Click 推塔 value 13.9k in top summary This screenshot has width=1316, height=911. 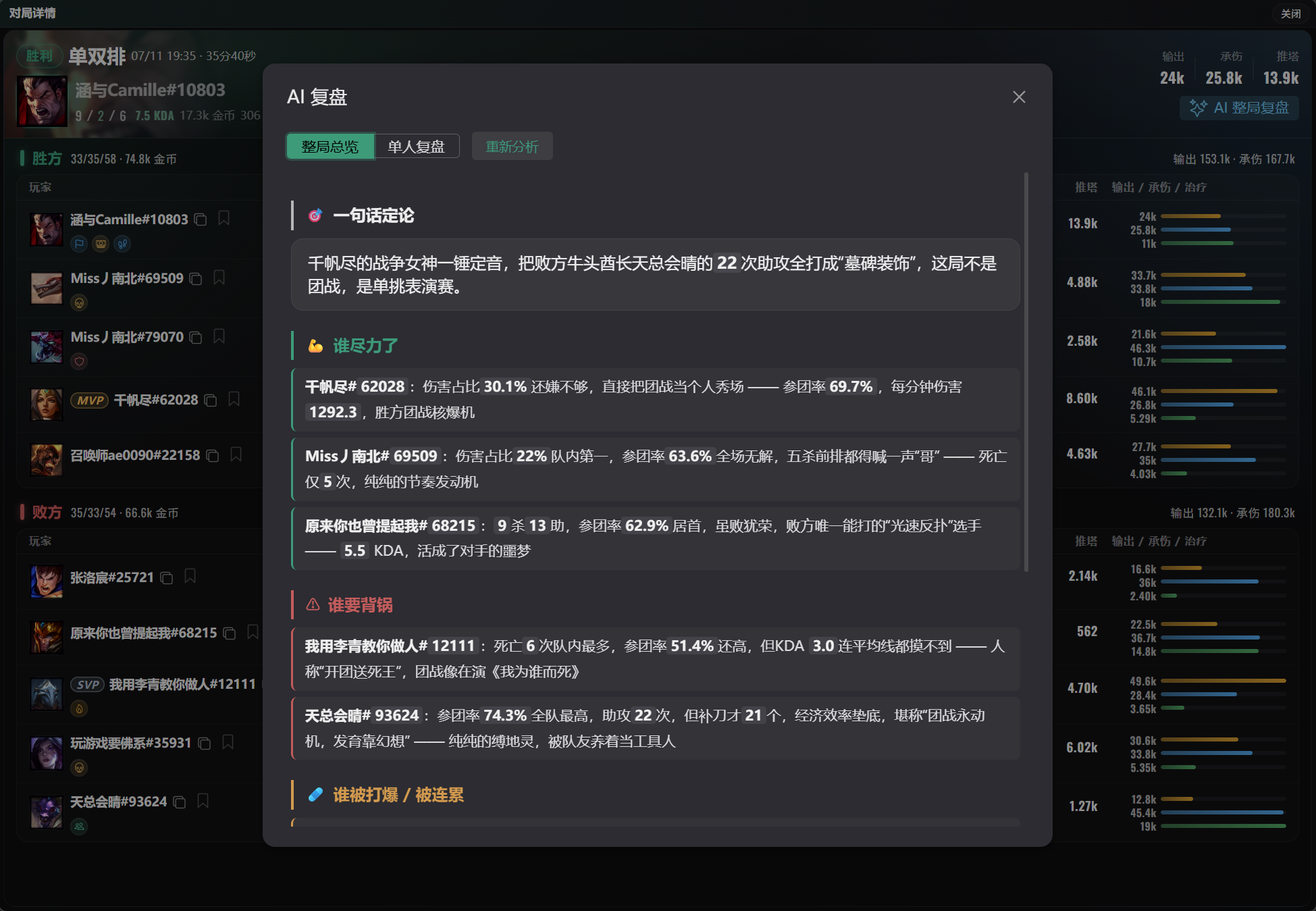coord(1281,78)
